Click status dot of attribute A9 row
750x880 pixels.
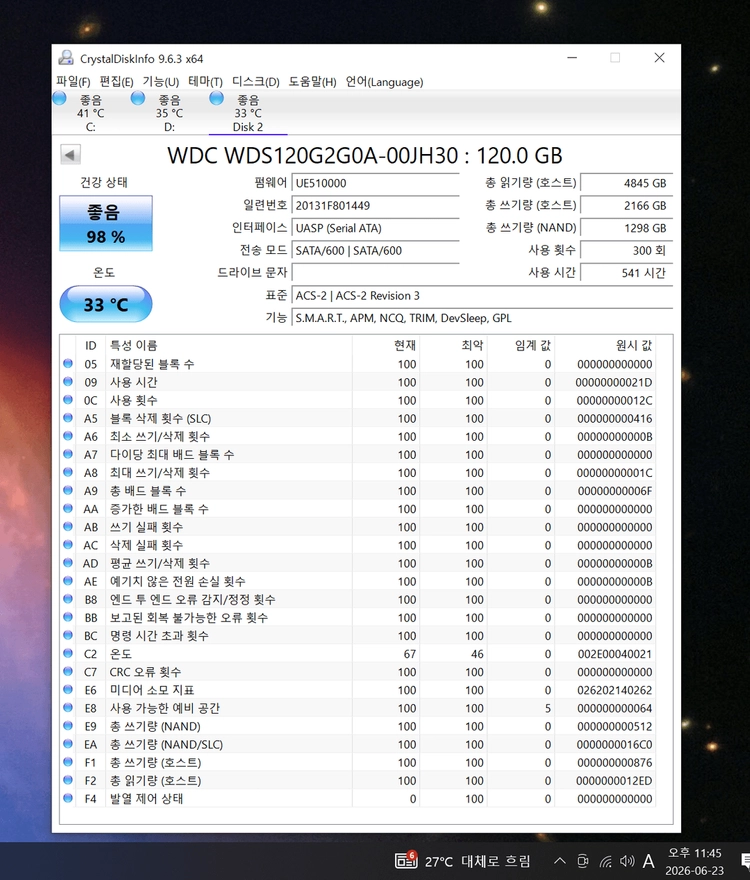(x=68, y=491)
